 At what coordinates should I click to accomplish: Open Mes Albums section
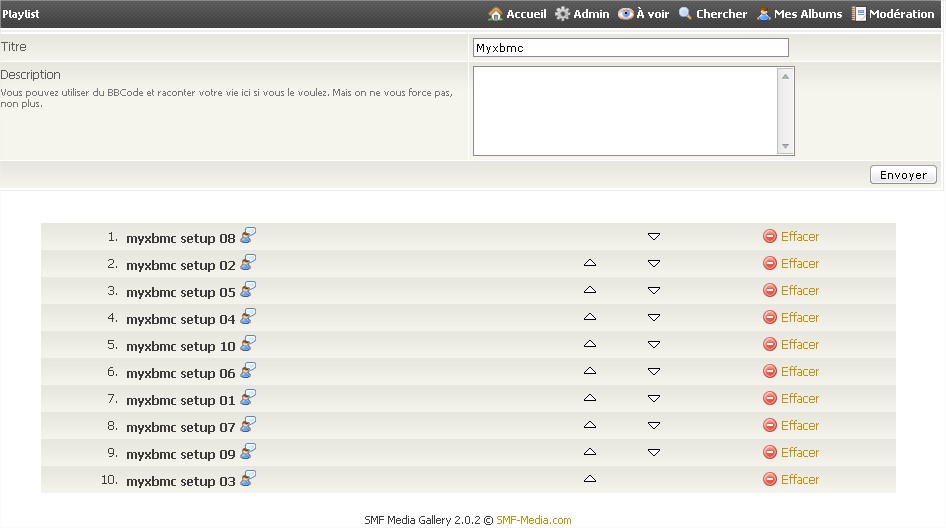(x=799, y=14)
